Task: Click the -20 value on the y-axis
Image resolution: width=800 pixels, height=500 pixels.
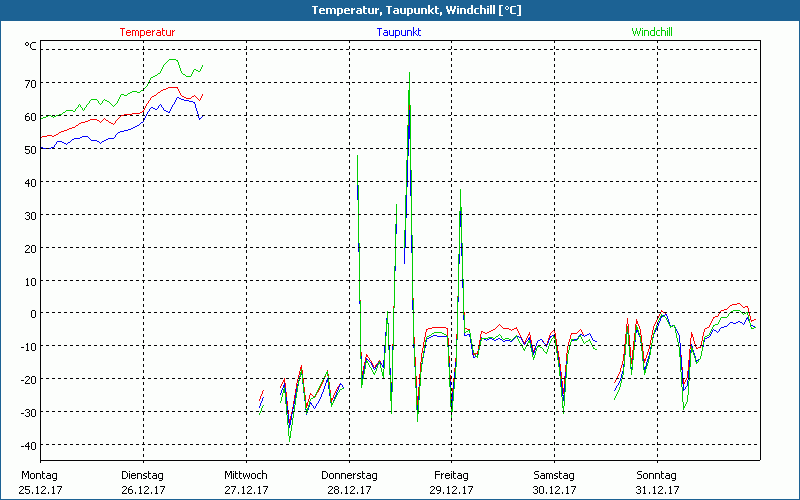Action: (29, 380)
